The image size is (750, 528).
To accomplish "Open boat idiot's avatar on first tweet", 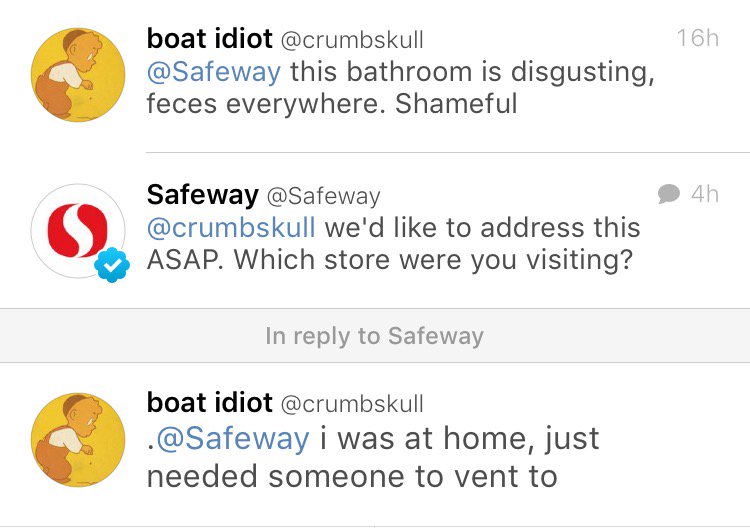I will pos(78,75).
